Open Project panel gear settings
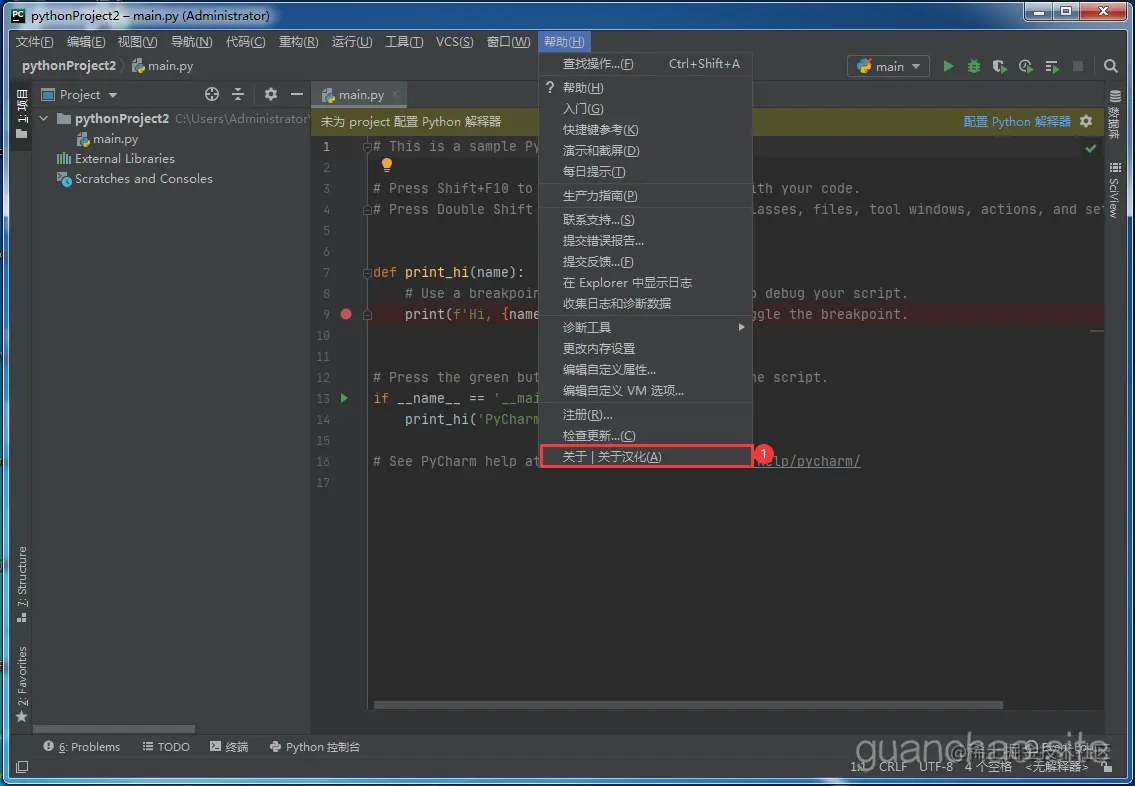Screen dimensions: 1135x786 [271, 94]
